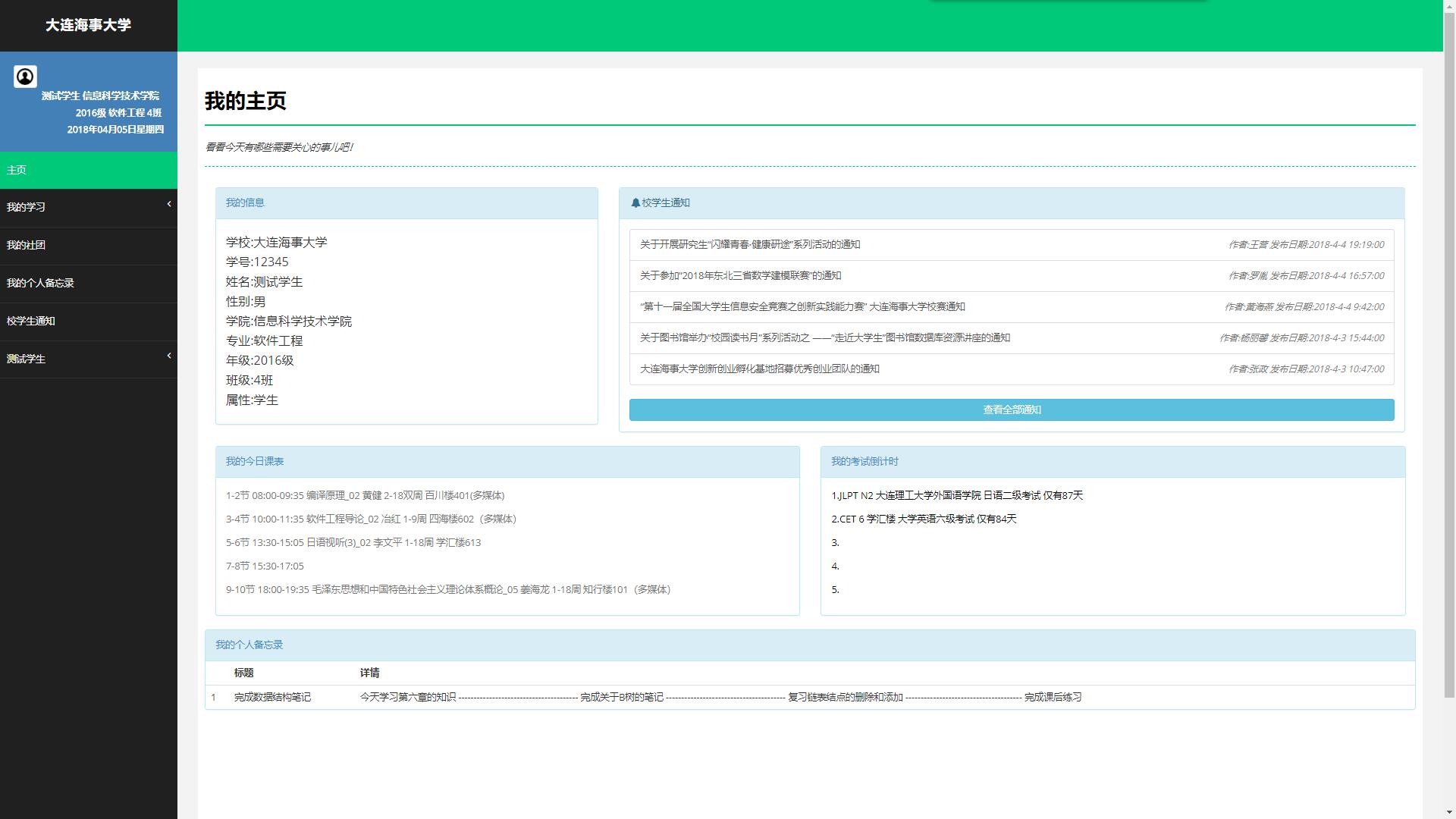Select the 3-4节 软件工程导论_02 class row
This screenshot has width=1456, height=819.
coord(371,519)
